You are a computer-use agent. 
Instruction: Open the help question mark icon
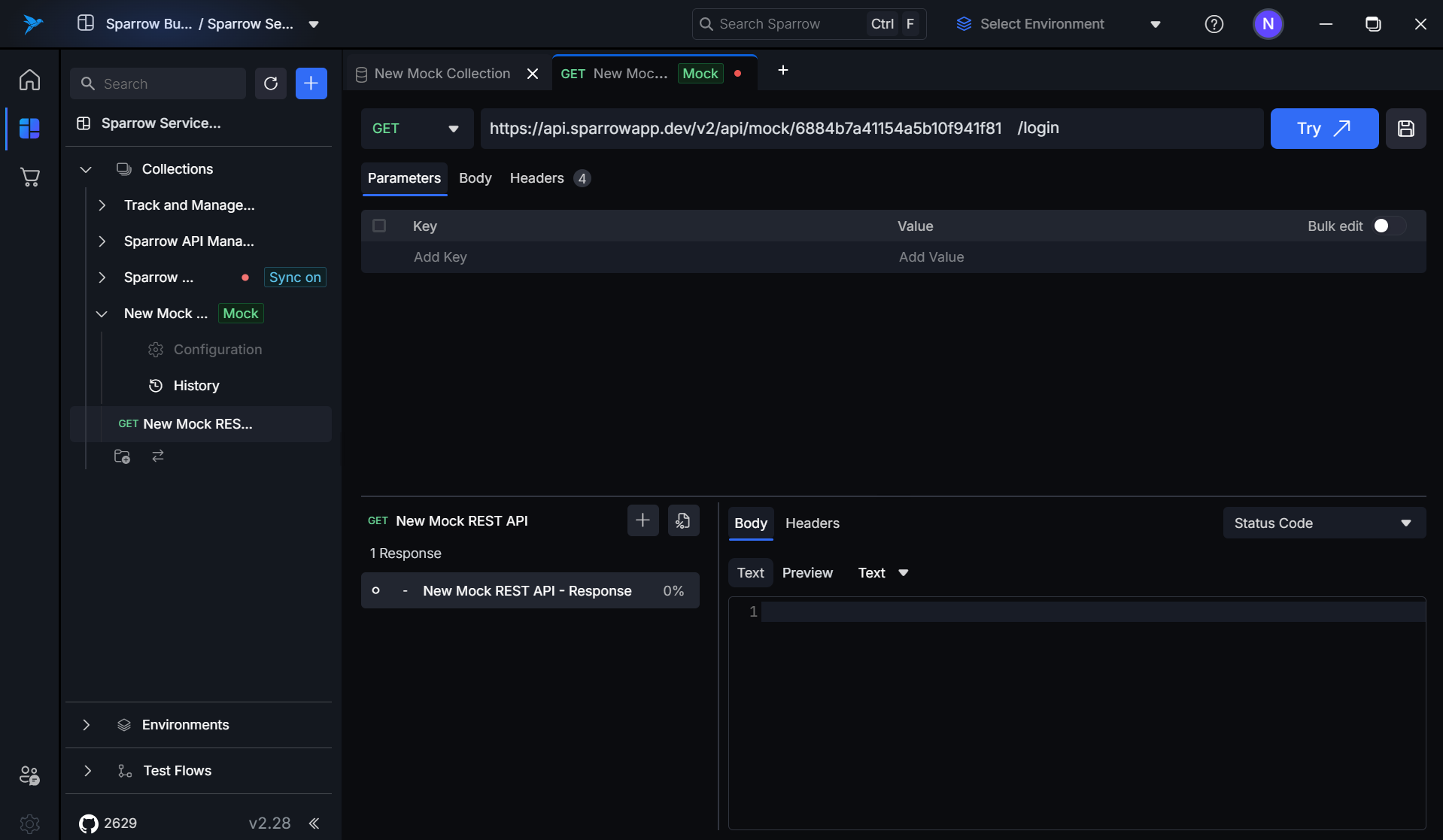[x=1214, y=24]
